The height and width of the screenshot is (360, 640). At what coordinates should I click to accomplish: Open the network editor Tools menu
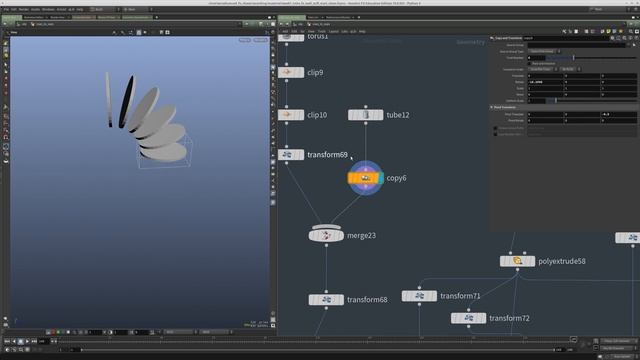tap(322, 31)
